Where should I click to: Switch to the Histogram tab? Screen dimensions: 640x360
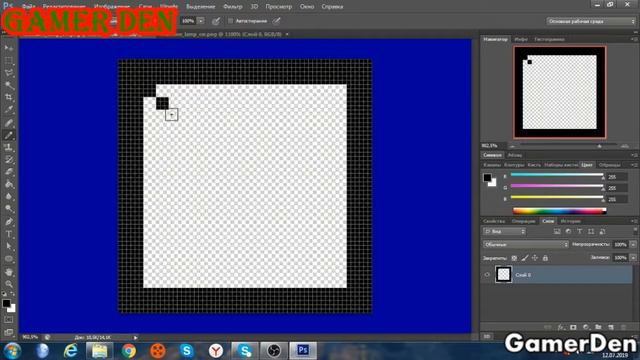pos(549,39)
